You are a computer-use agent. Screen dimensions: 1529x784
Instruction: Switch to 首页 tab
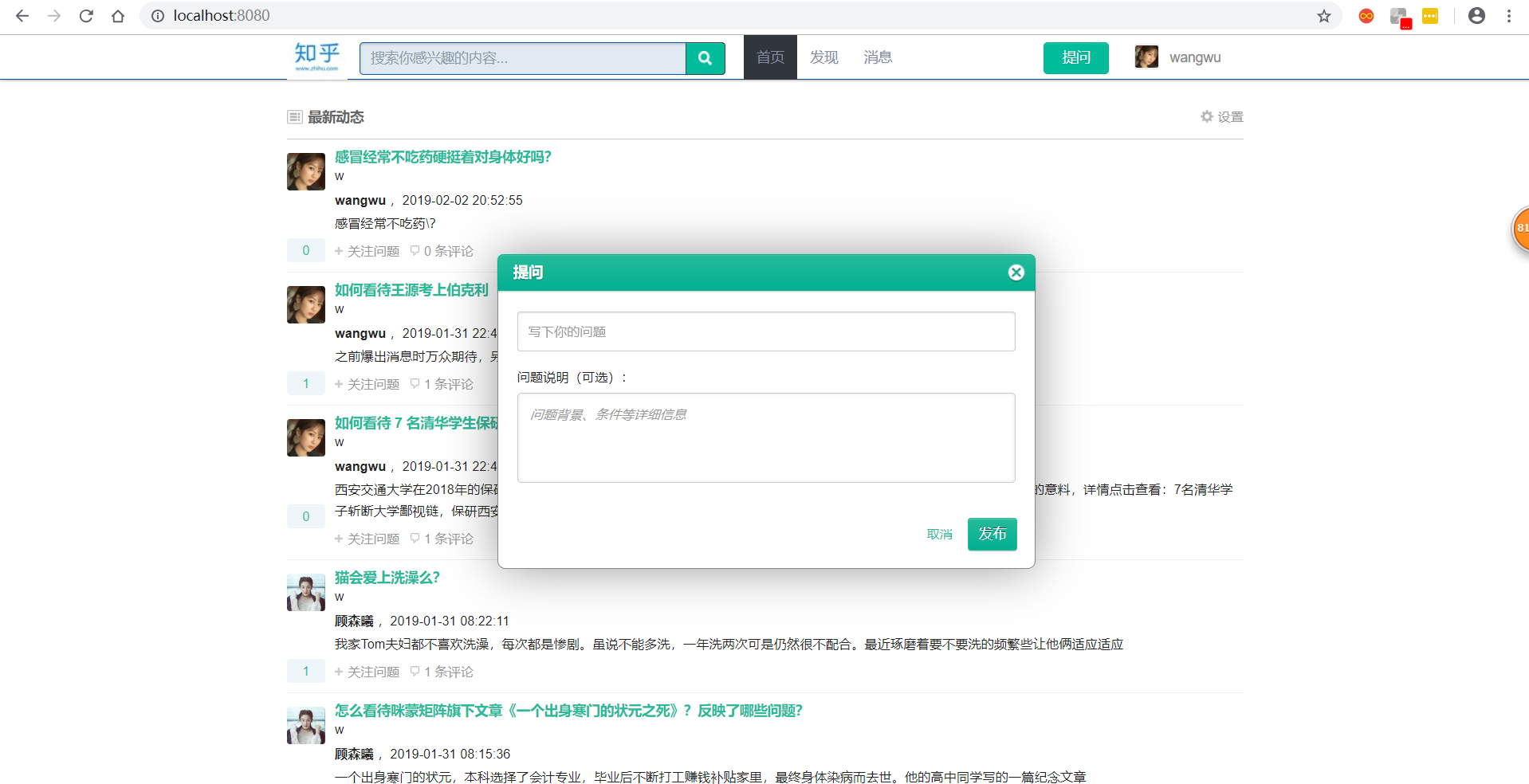[770, 57]
